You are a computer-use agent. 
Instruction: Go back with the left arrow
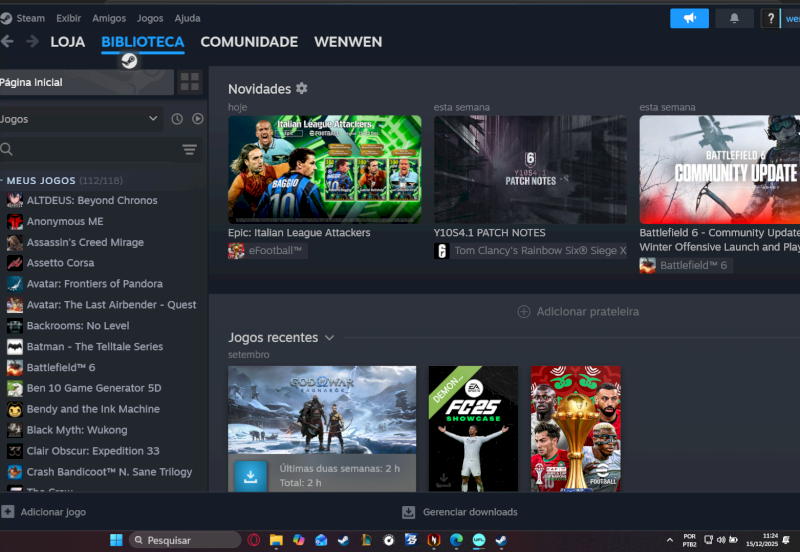click(7, 41)
